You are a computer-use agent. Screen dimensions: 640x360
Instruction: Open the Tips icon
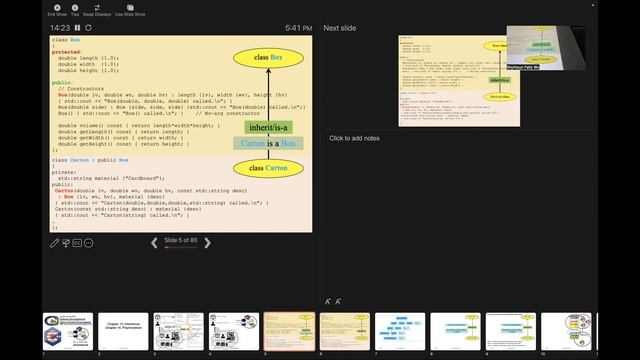tap(75, 10)
